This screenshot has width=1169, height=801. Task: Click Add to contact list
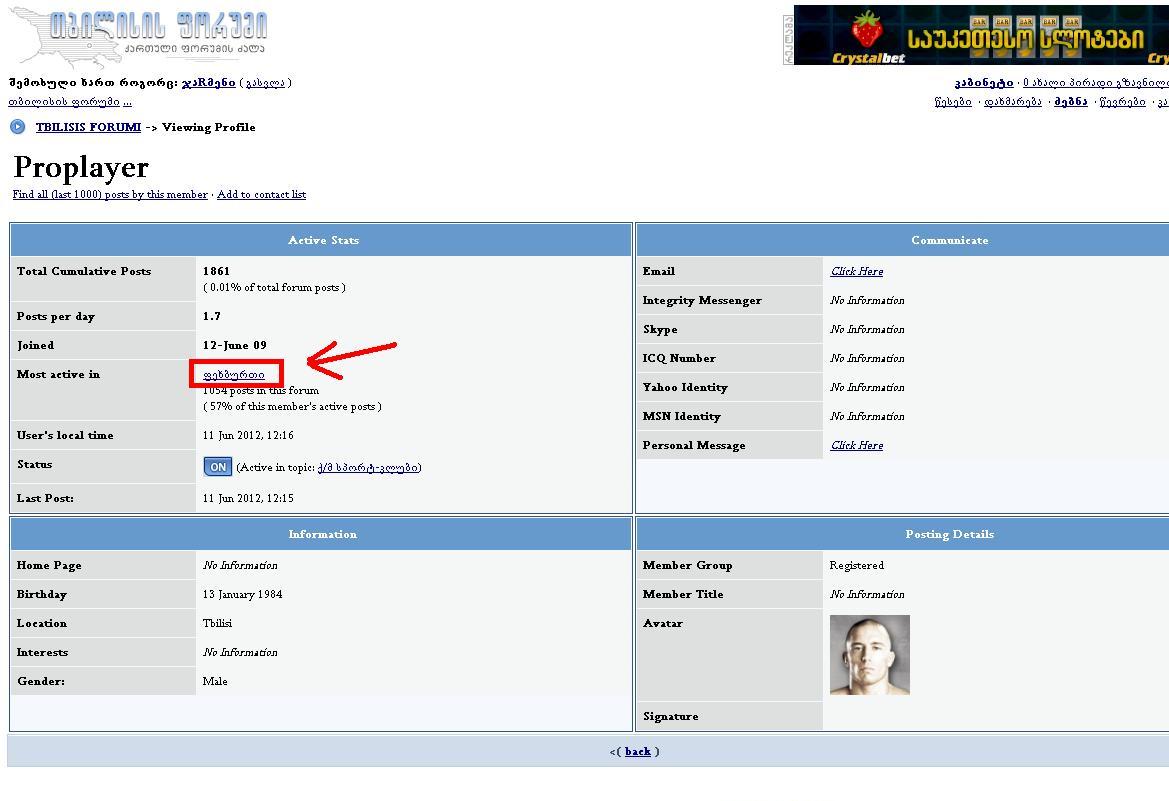click(261, 194)
